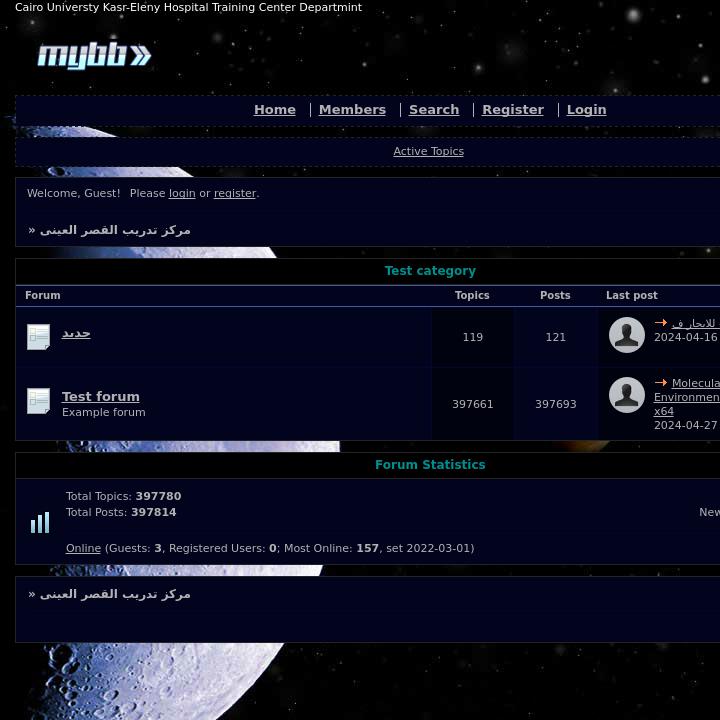Viewport: 720px width, 720px height.
Task: Open the جديد forum
Action: coord(76,333)
